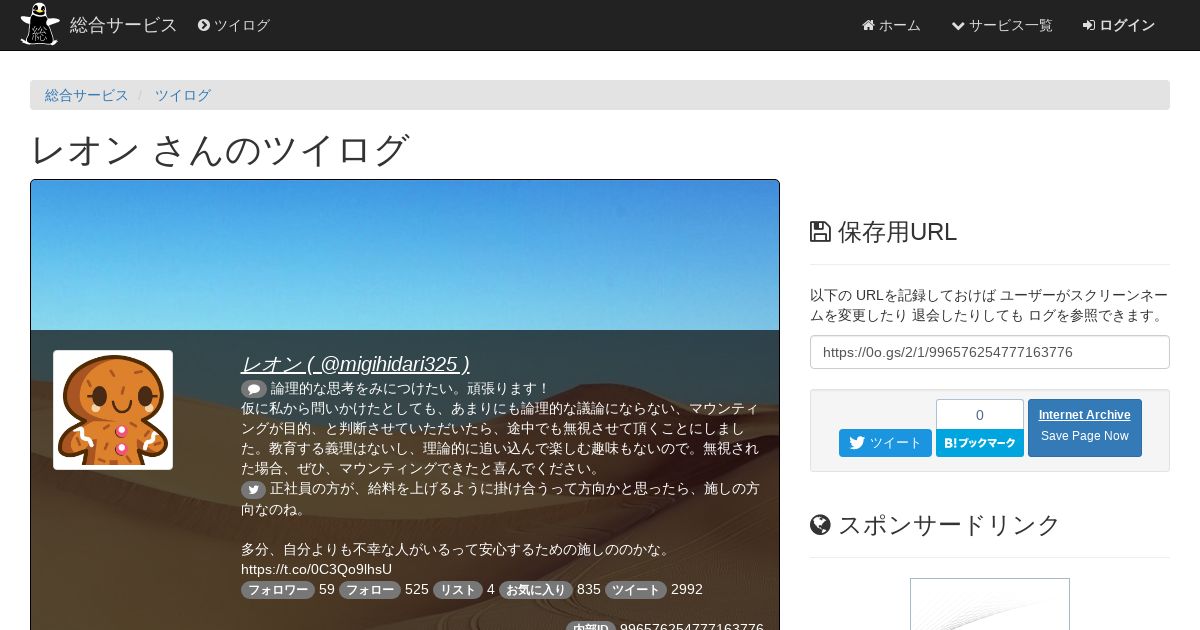Screen dimensions: 1200x630
Task: Click the gingerbread man profile avatar
Action: coord(113,410)
